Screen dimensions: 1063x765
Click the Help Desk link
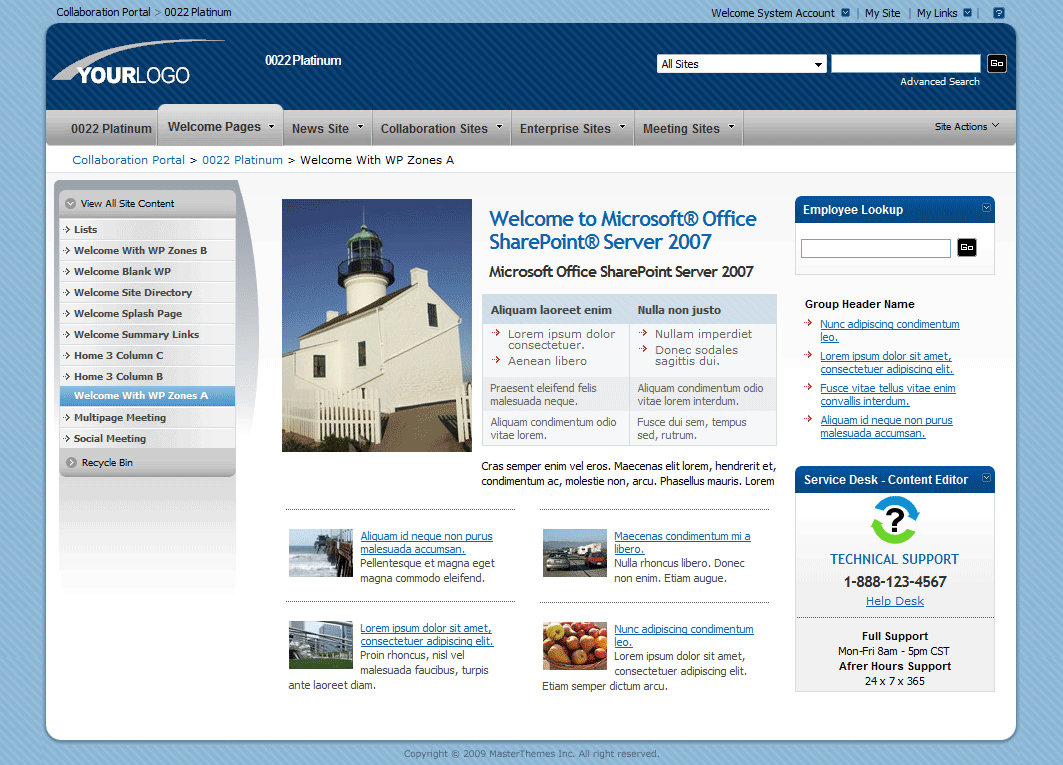tap(894, 600)
